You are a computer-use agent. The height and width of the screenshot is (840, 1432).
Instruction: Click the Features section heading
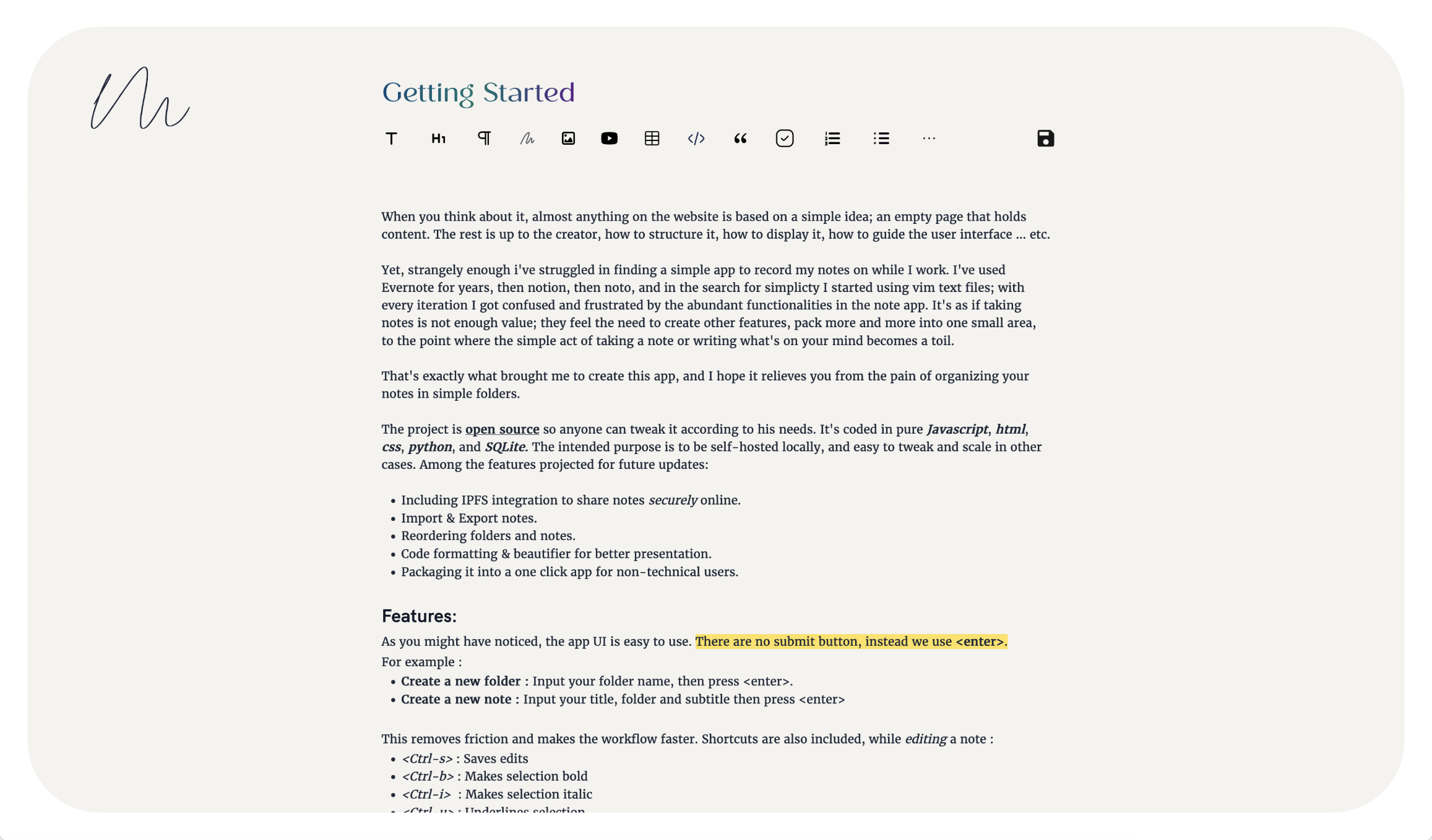pos(419,616)
